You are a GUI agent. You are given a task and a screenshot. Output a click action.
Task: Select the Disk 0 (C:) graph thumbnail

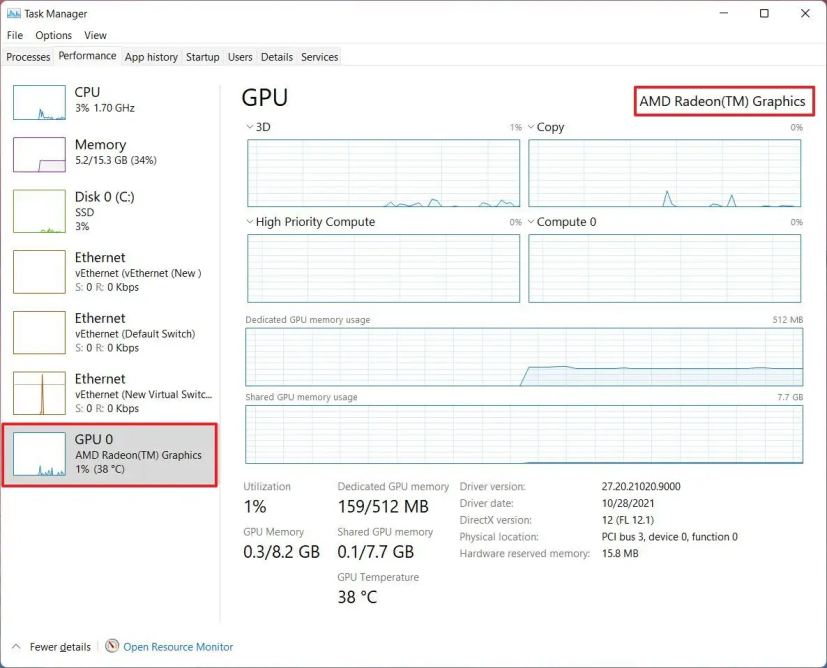tap(40, 211)
